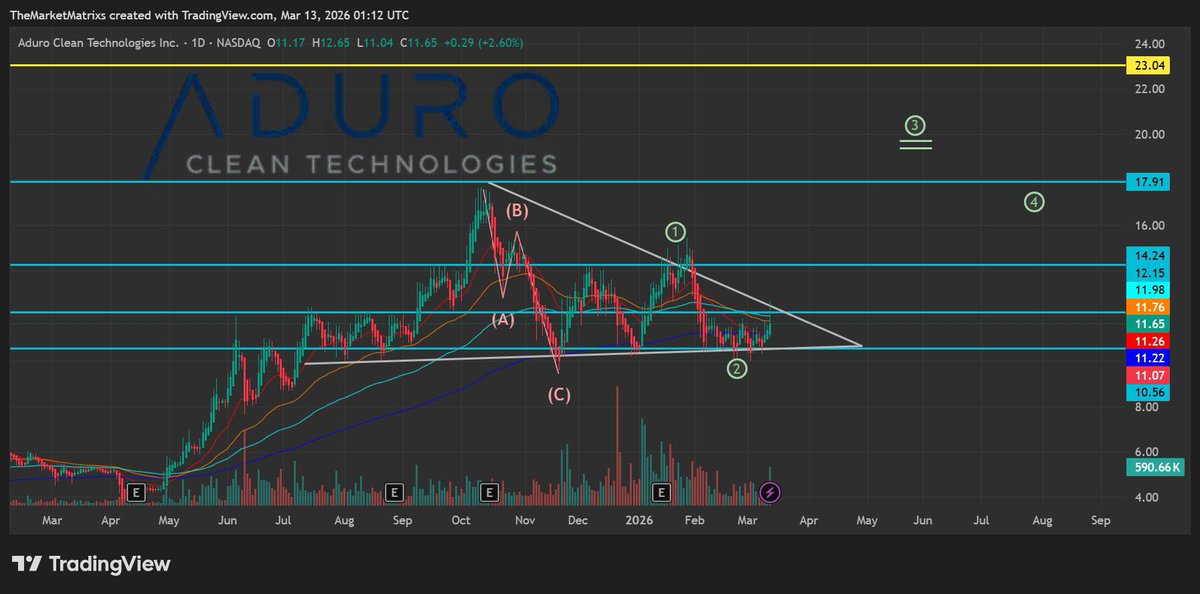Viewport: 1200px width, 594px height.
Task: Click the low value L11.04
Action: (x=375, y=43)
